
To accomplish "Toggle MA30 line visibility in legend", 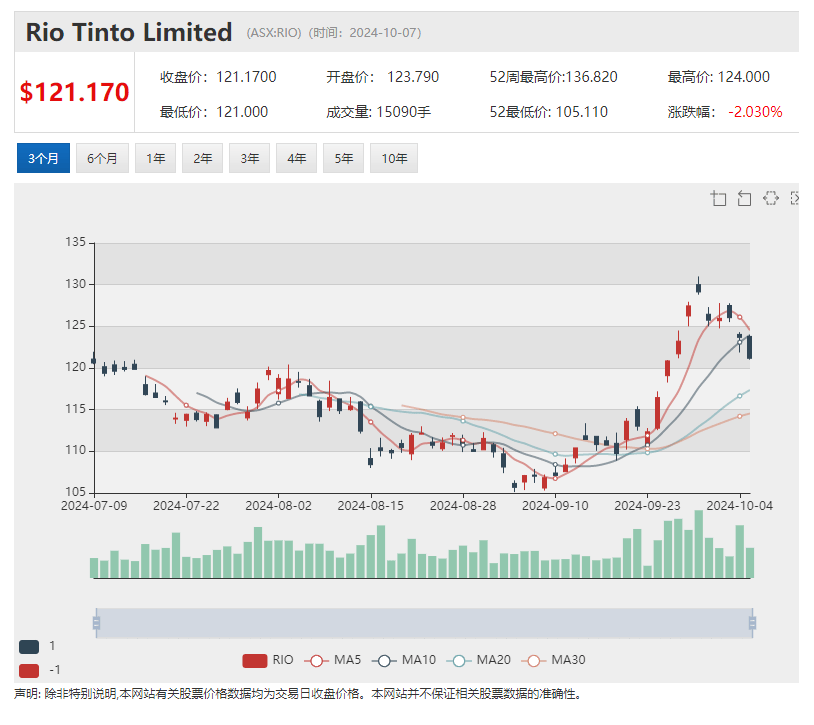I will point(553,660).
